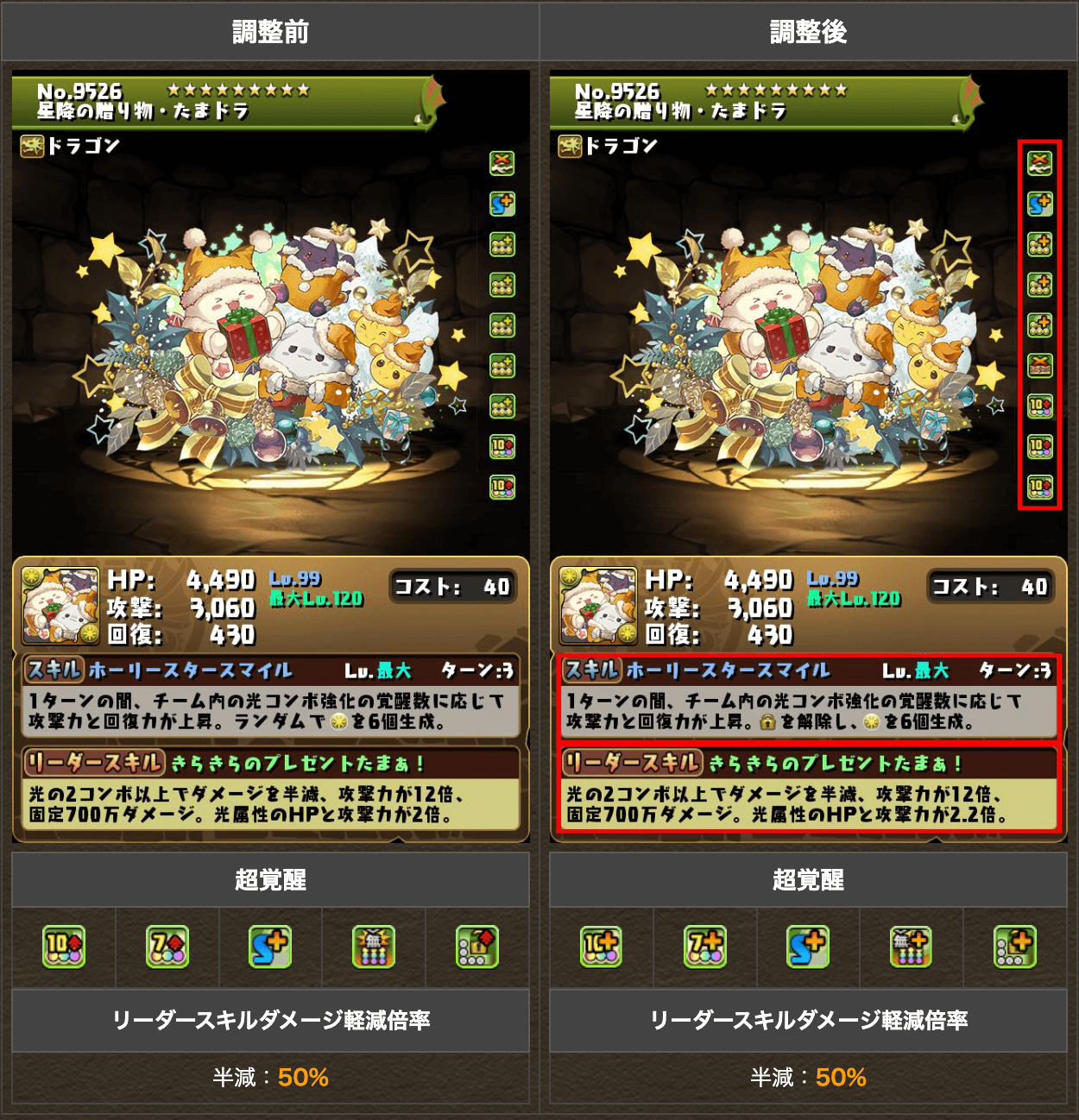The width and height of the screenshot is (1079, 1120).
Task: Click orange 50% value under 調整前
Action: pyautogui.click(x=303, y=1077)
